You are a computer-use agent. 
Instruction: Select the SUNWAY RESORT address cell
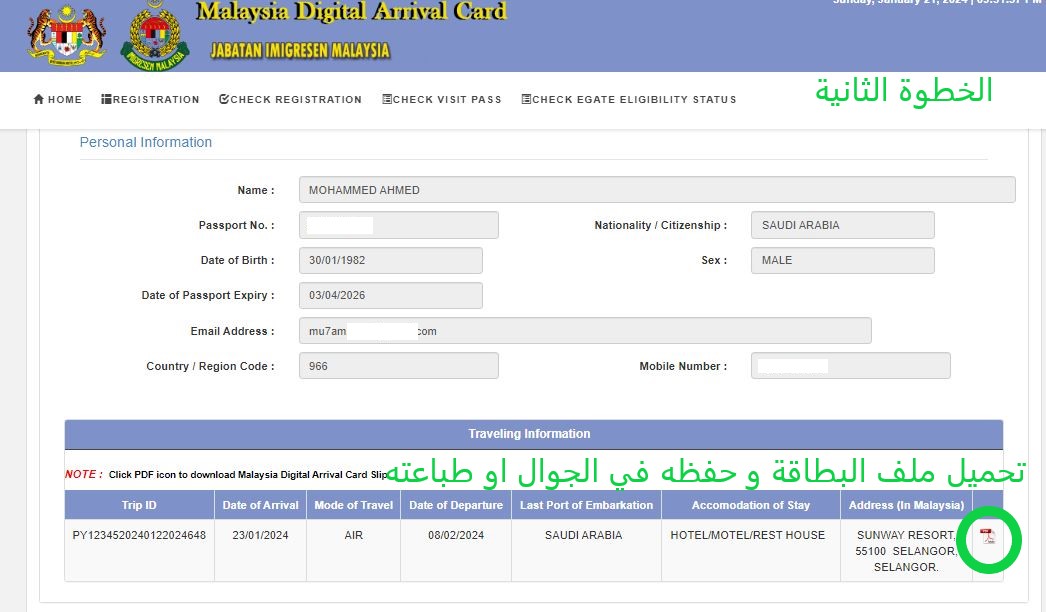906,551
